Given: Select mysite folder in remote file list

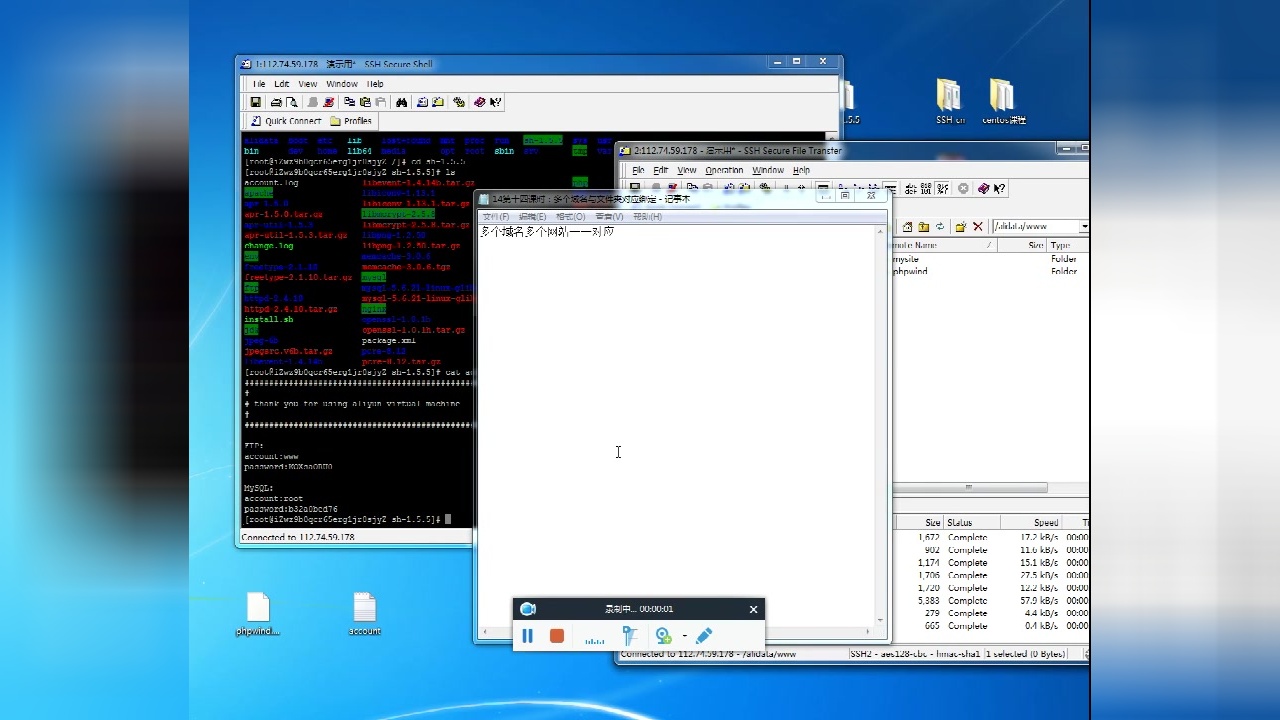Looking at the screenshot, I should click(x=905, y=259).
